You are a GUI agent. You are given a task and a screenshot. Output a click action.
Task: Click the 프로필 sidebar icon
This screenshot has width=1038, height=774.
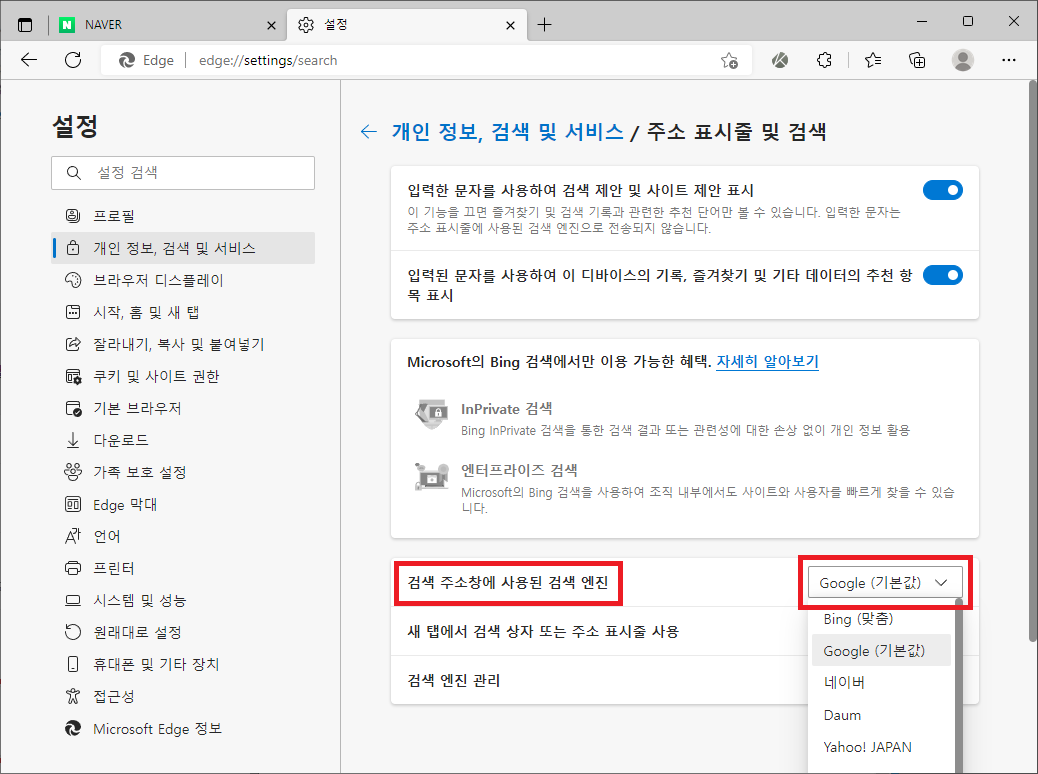(x=73, y=216)
